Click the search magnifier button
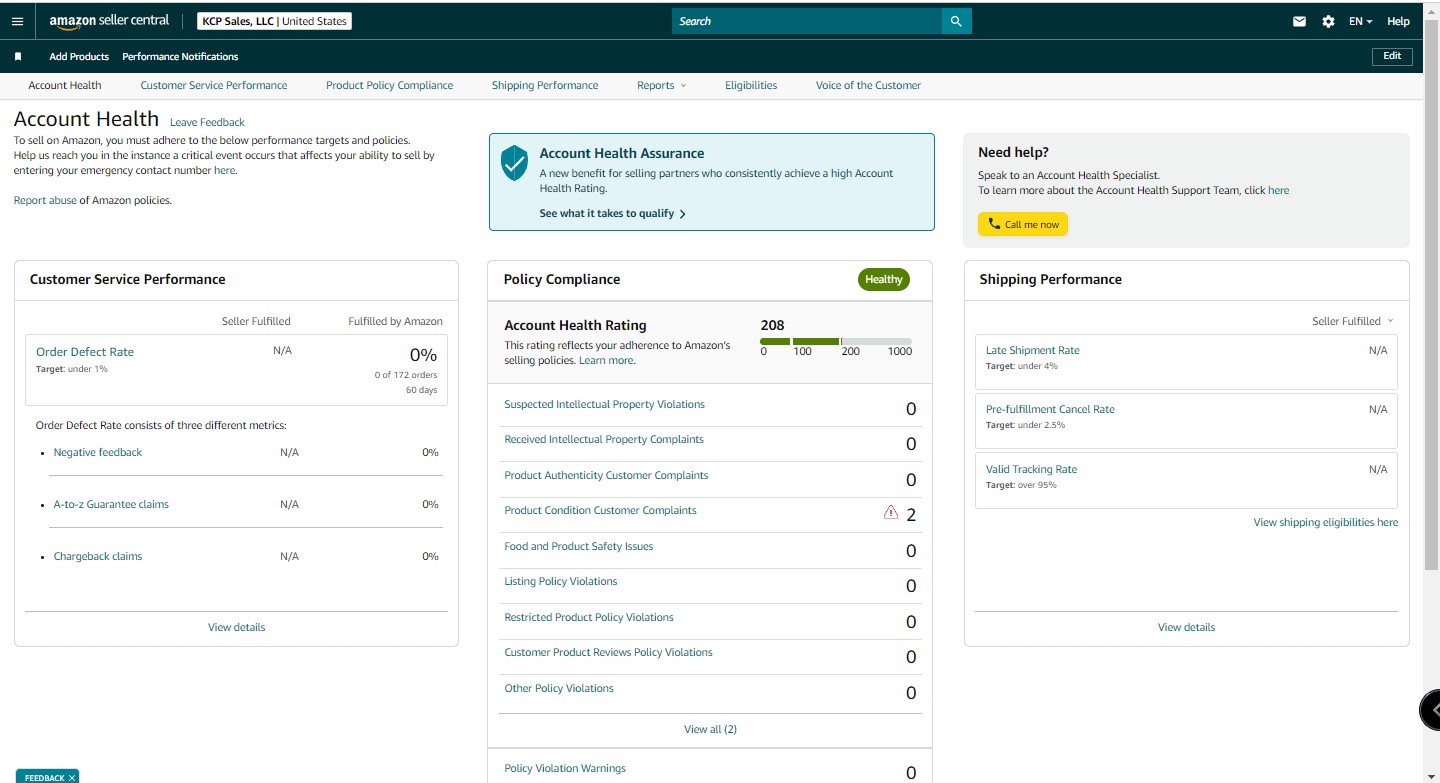The width and height of the screenshot is (1440, 783). [956, 21]
